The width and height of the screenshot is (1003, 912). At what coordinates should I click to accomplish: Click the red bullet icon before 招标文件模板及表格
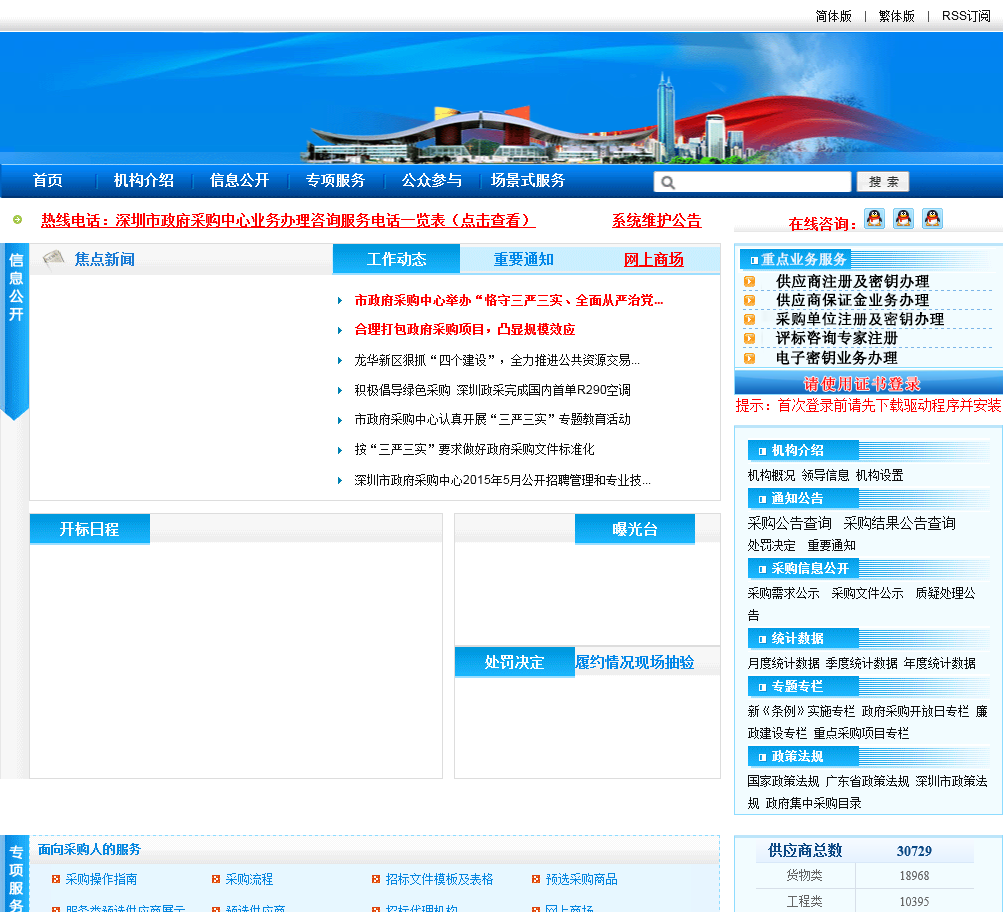click(375, 879)
